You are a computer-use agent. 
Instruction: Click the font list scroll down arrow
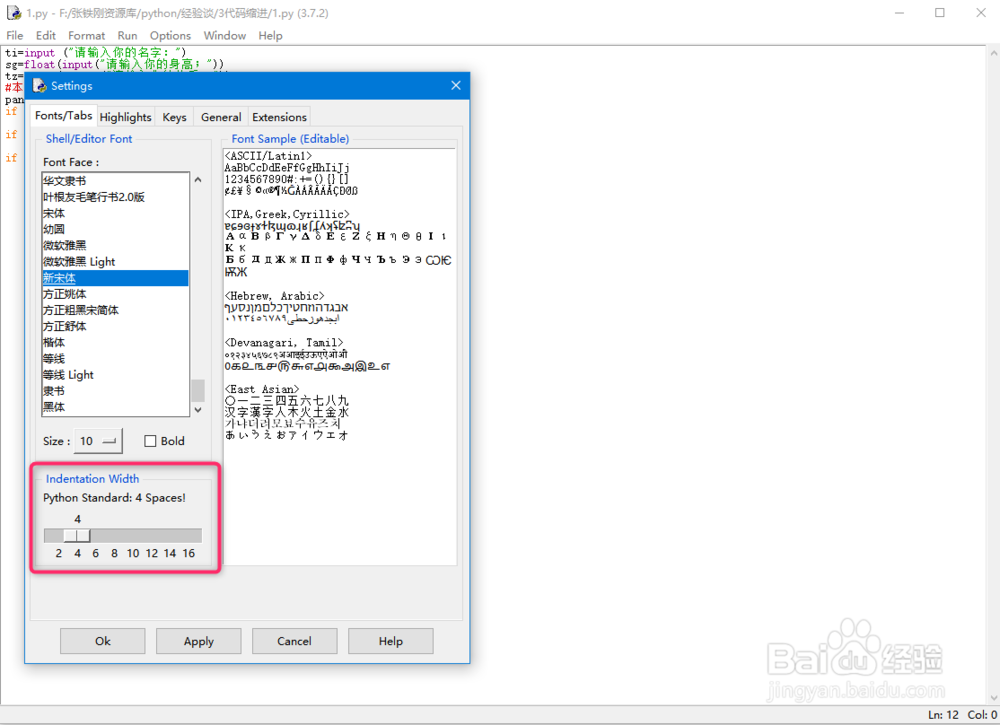pyautogui.click(x=198, y=409)
